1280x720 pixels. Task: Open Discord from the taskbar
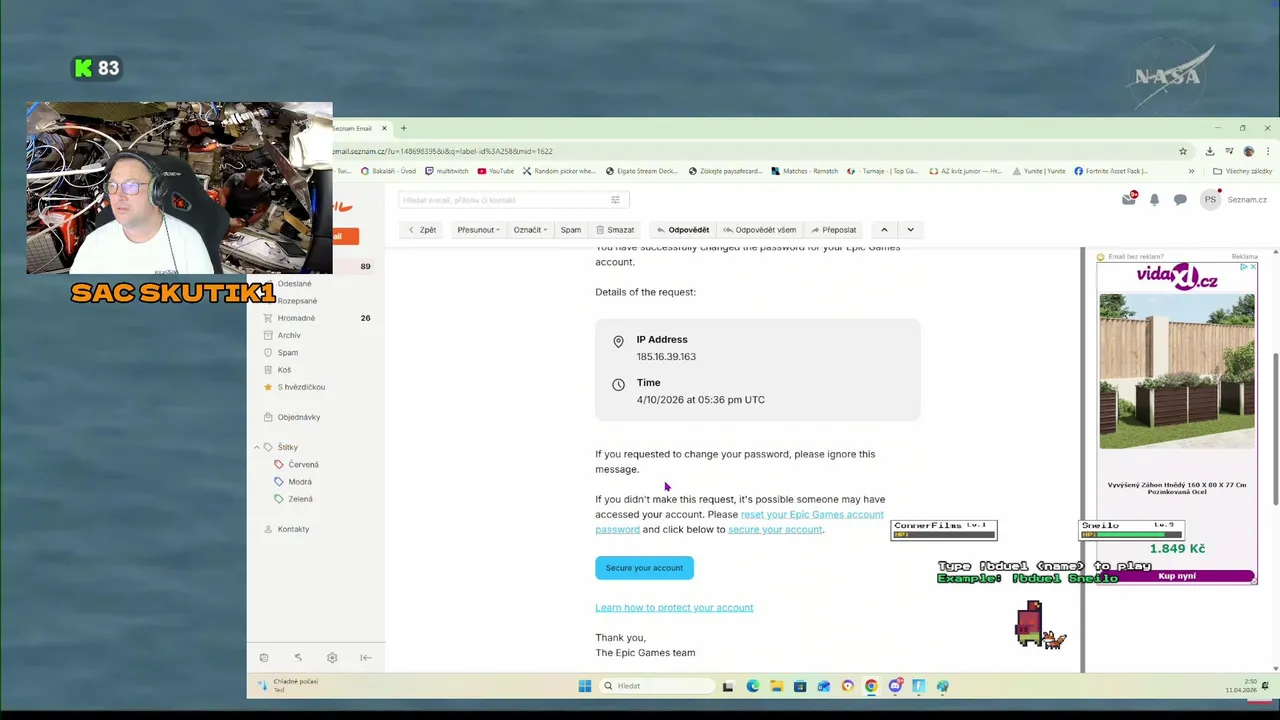tap(895, 686)
